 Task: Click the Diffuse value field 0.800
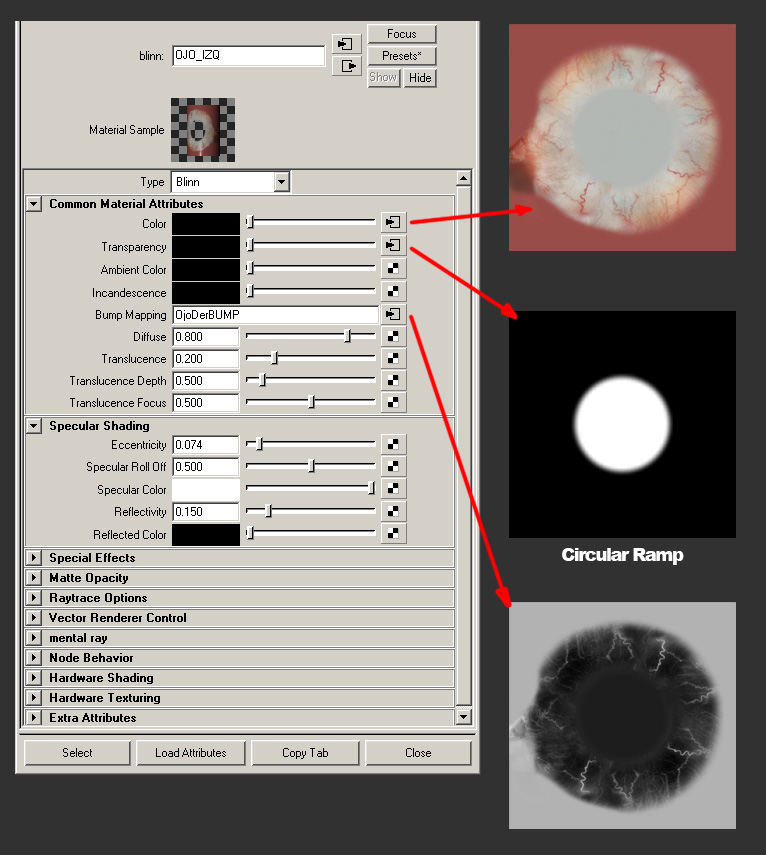coord(206,336)
